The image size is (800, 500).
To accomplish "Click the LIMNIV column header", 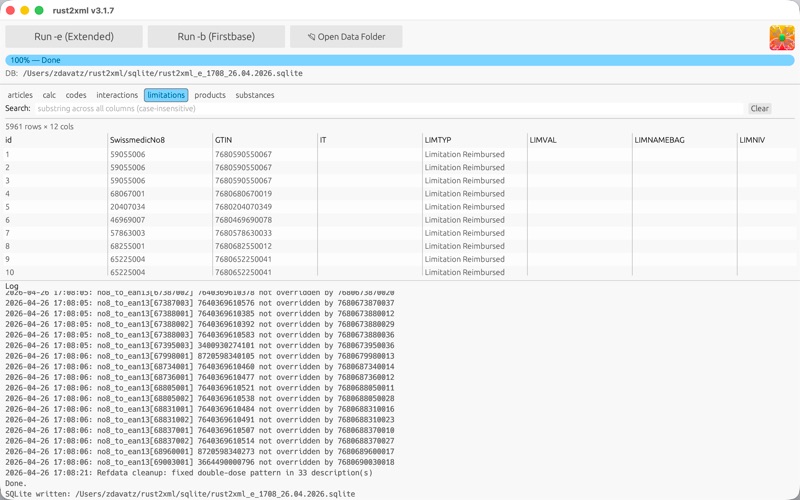I will click(752, 140).
